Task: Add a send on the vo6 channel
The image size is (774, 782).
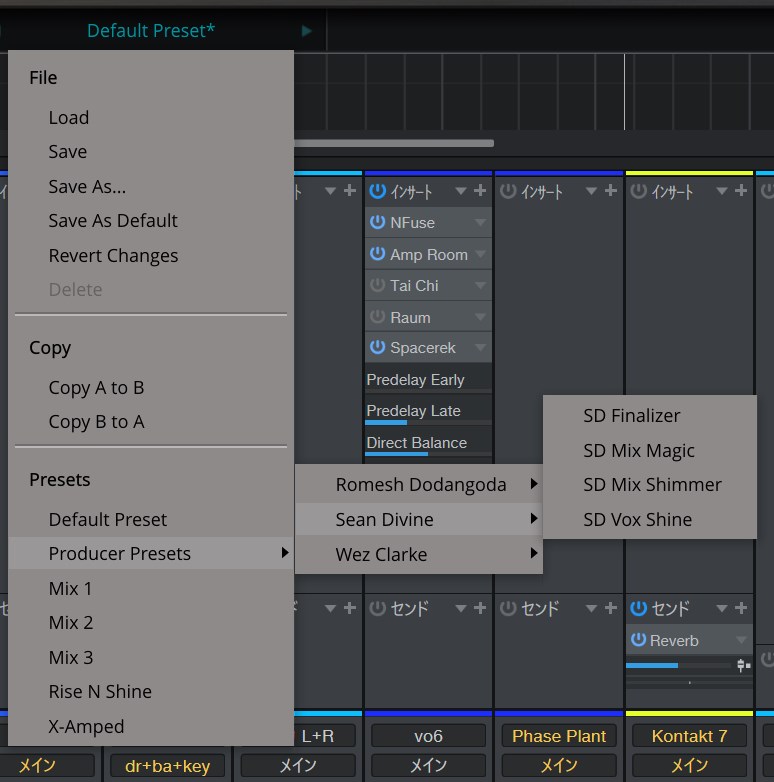Action: 480,608
